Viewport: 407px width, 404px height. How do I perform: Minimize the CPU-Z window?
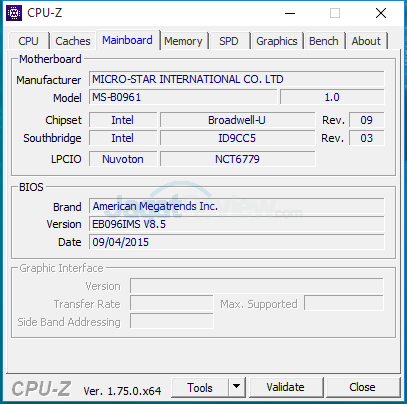tap(290, 13)
